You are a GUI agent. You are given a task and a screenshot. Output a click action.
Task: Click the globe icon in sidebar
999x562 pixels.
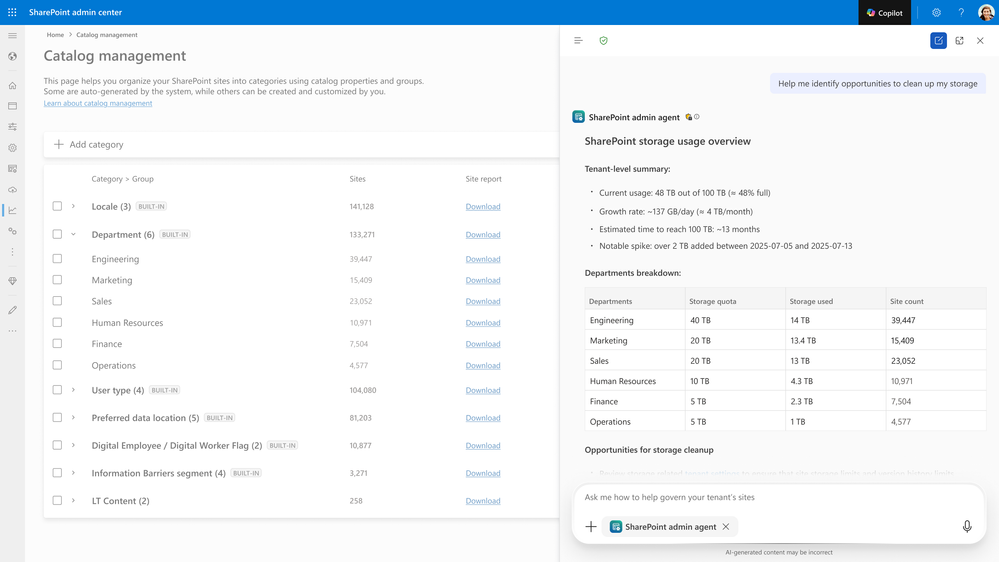coord(12,57)
